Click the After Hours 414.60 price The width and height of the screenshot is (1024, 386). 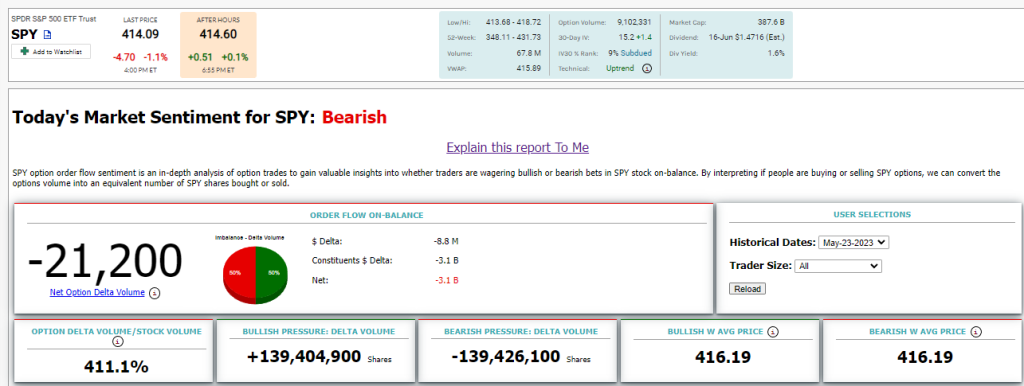click(218, 35)
